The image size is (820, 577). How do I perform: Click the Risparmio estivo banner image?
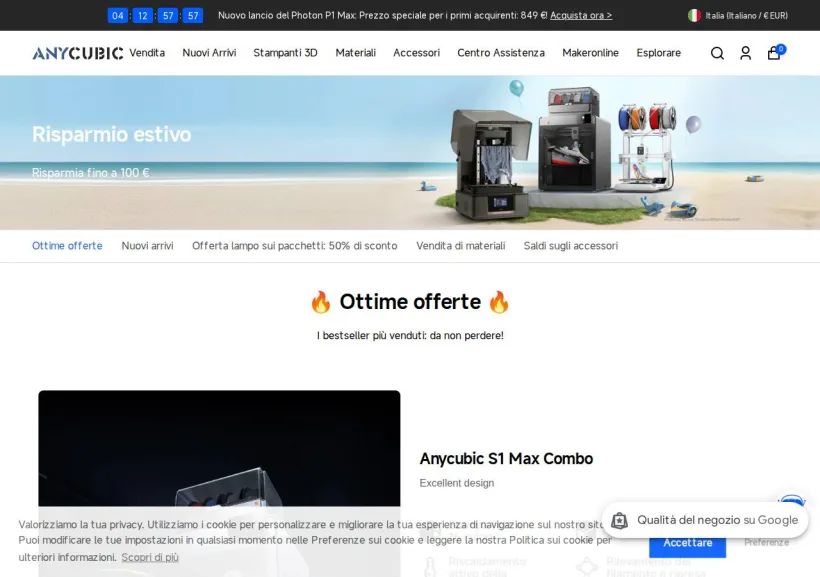pyautogui.click(x=410, y=153)
